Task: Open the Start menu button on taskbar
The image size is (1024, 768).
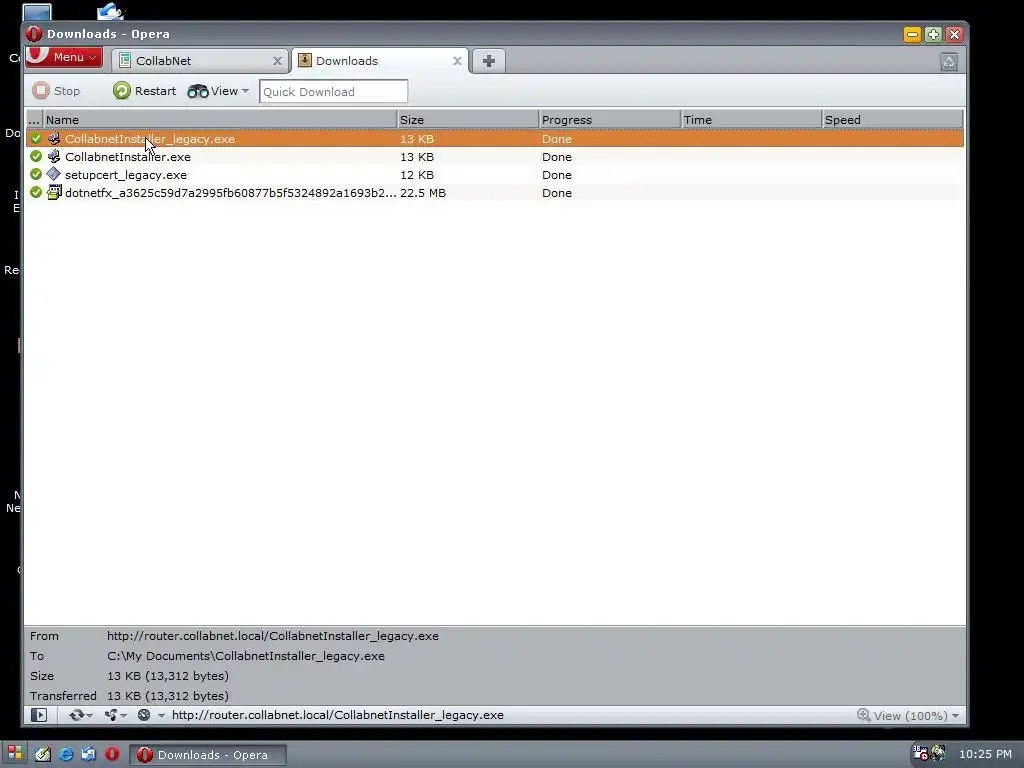Action: [x=15, y=752]
